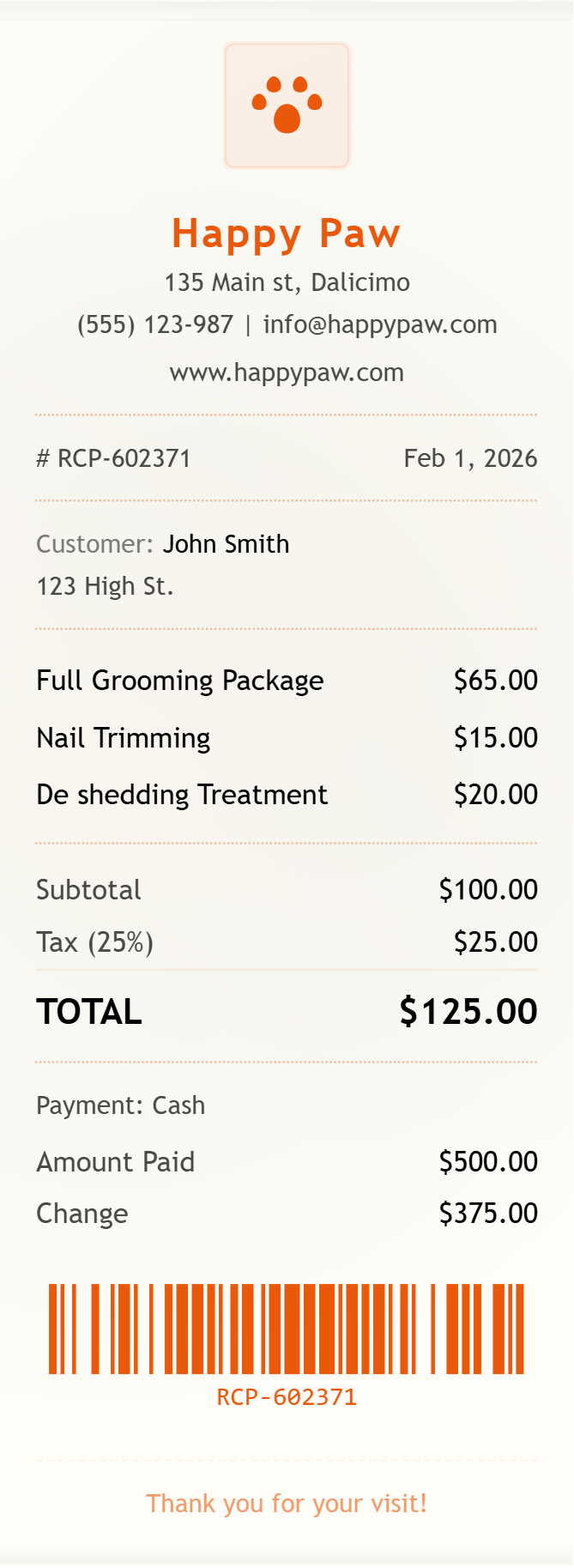Click the info@happypaw.com email address
The image size is (574, 1568).
pyautogui.click(x=380, y=324)
